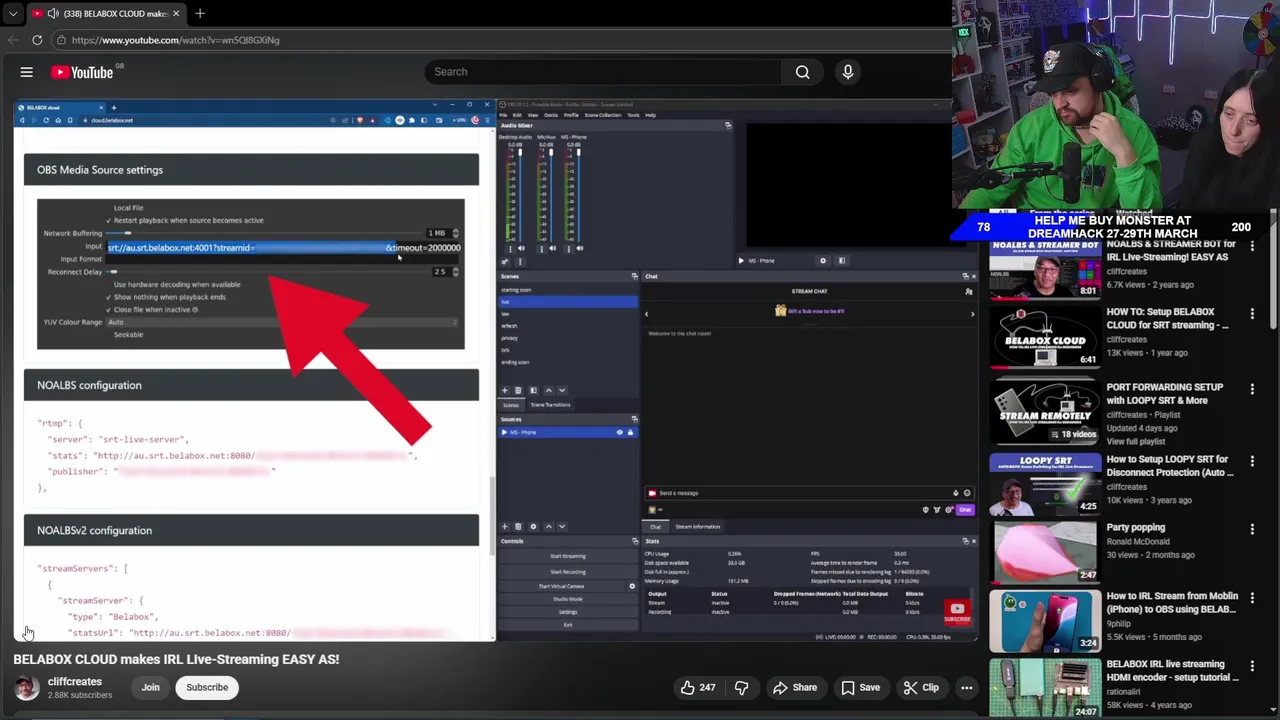Open title HOW TO: Setup BELABOX CLOUD for SRT
This screenshot has height=720, width=1280.
click(1168, 319)
